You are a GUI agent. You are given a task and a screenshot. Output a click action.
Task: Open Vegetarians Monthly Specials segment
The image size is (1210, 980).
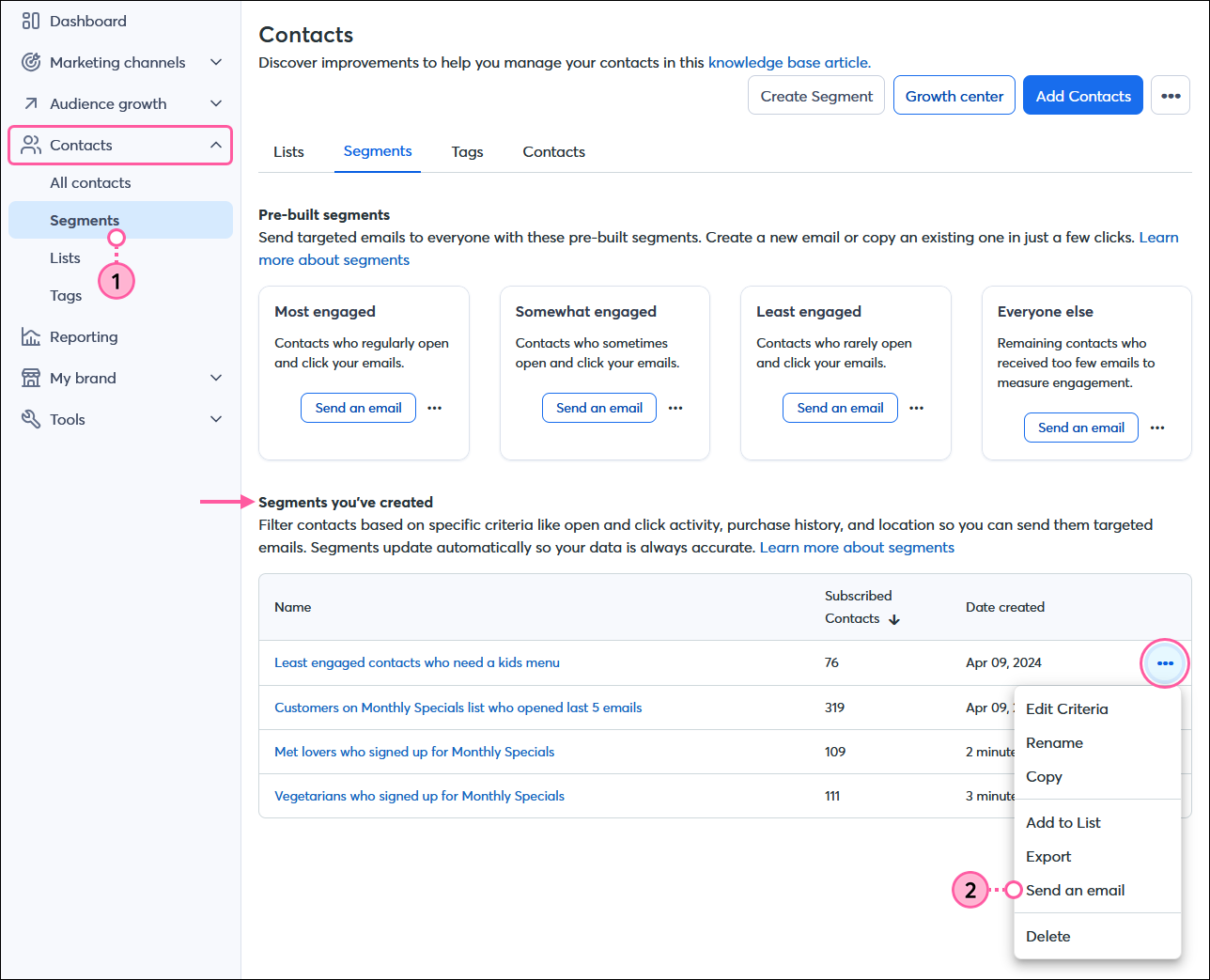click(420, 796)
